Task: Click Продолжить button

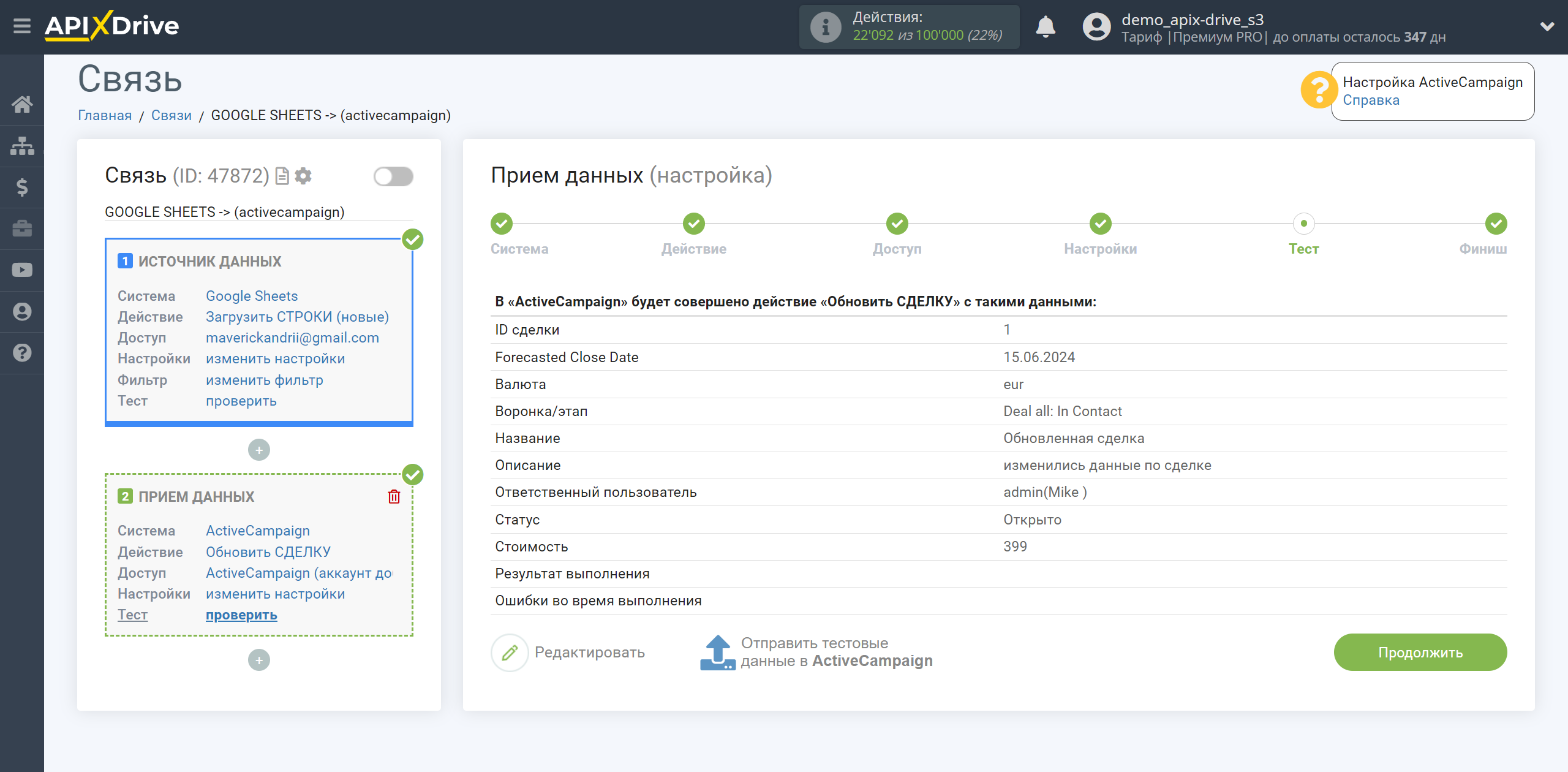Action: click(x=1420, y=653)
